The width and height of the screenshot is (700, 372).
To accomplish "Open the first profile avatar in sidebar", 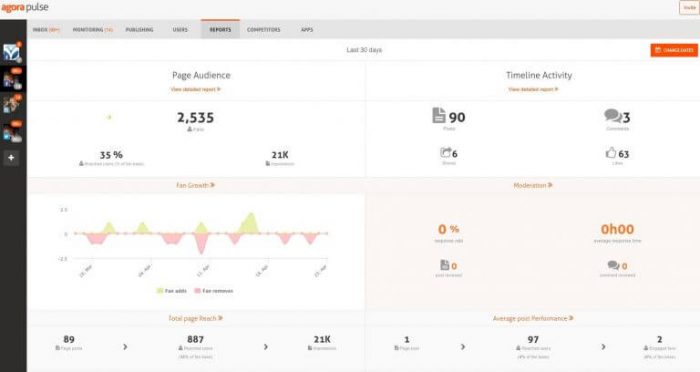I will [12, 53].
